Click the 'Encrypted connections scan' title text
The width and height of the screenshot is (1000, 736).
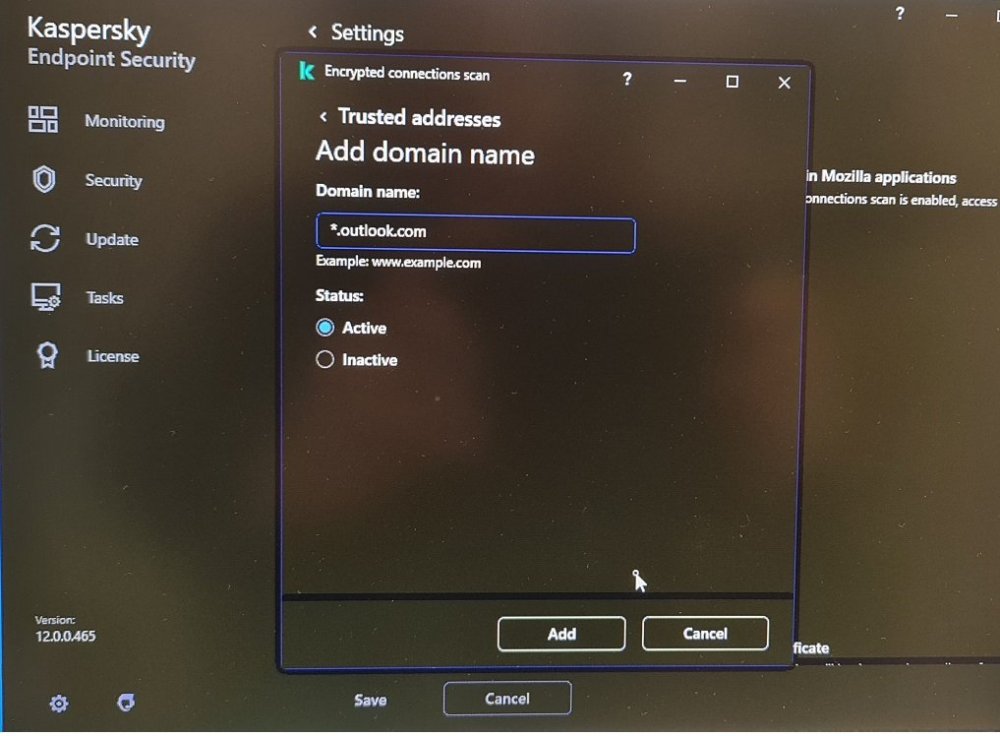pyautogui.click(x=407, y=73)
